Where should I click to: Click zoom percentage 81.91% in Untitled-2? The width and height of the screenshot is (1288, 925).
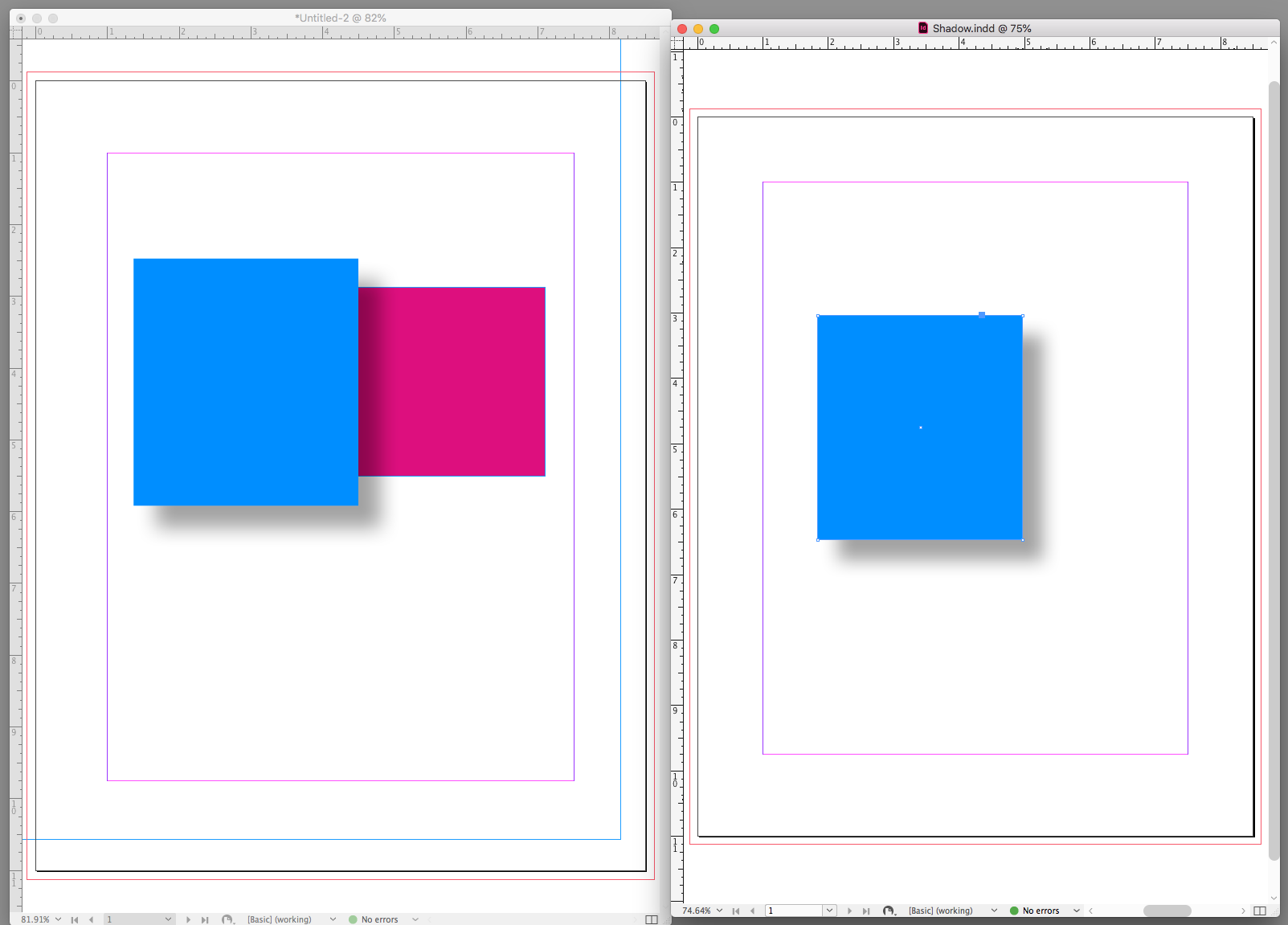tap(35, 919)
